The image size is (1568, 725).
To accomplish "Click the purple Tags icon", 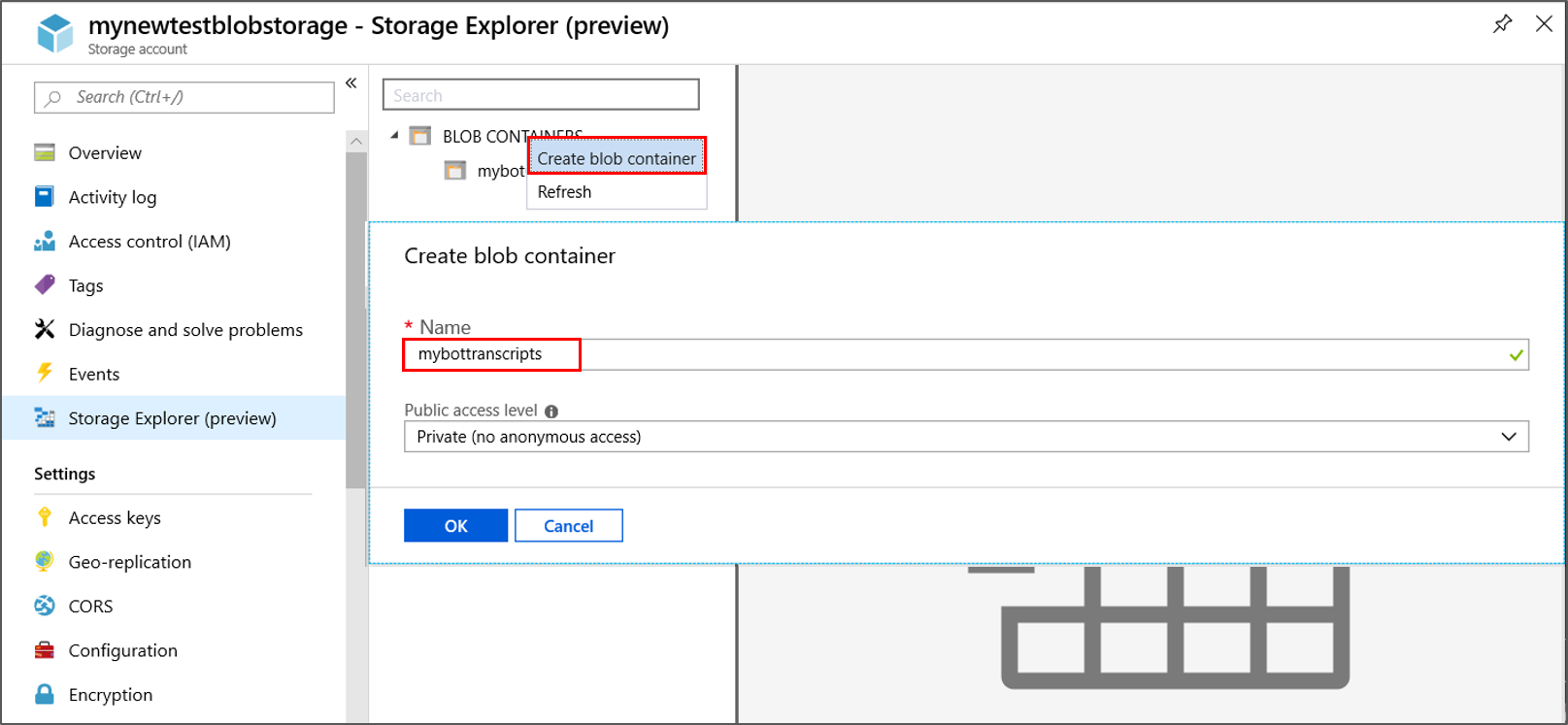I will (x=45, y=285).
